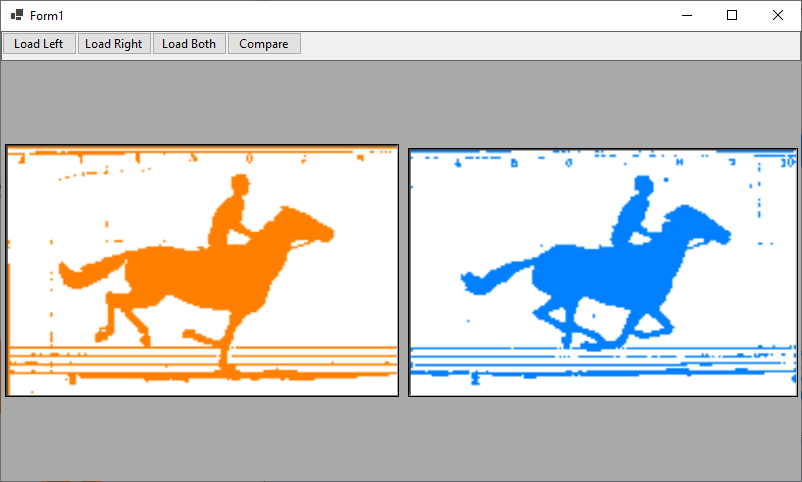Maximize the Form1 window
Viewport: 802px width, 482px height.
click(x=732, y=15)
